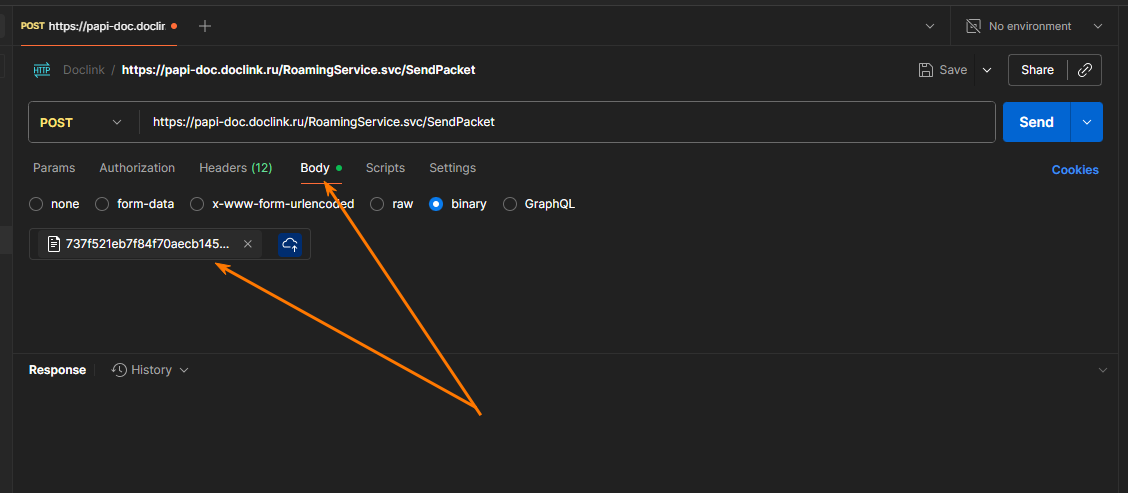1128x493 pixels.
Task: Open the No environment dropdown
Action: (1098, 26)
